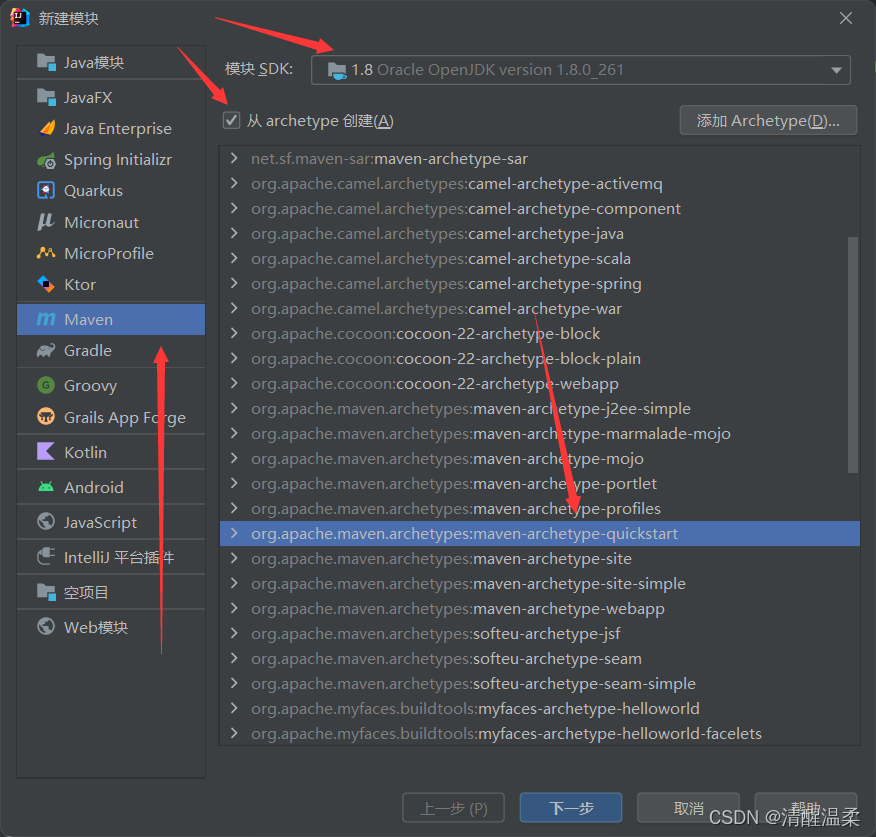Click the MicroProfile icon

pyautogui.click(x=46, y=253)
